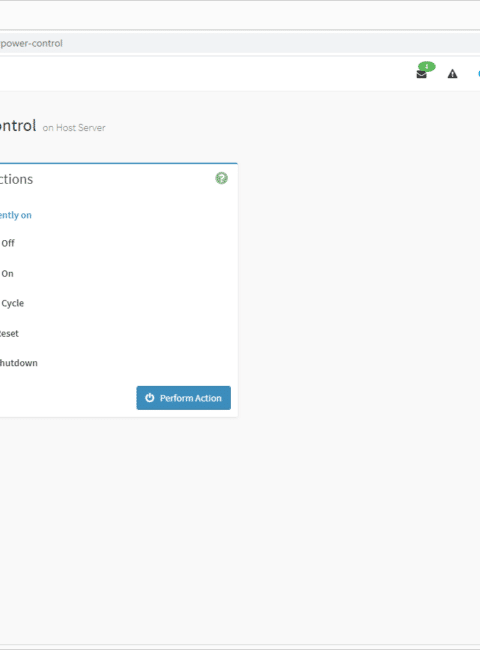Click the green message count badge
The height and width of the screenshot is (650, 480).
coord(427,66)
